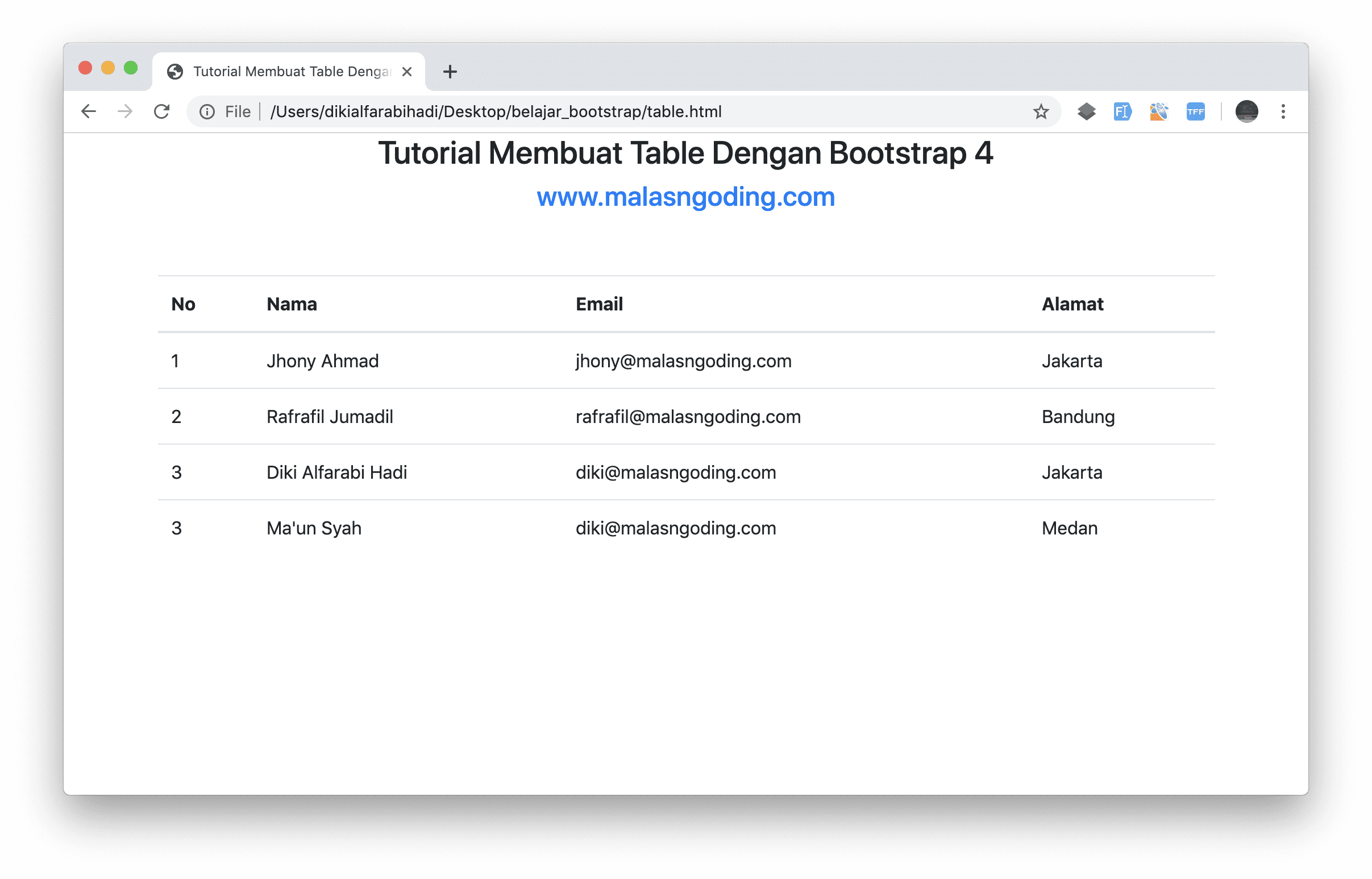Open the Chrome profile avatar
The image size is (1372, 879).
click(x=1246, y=112)
